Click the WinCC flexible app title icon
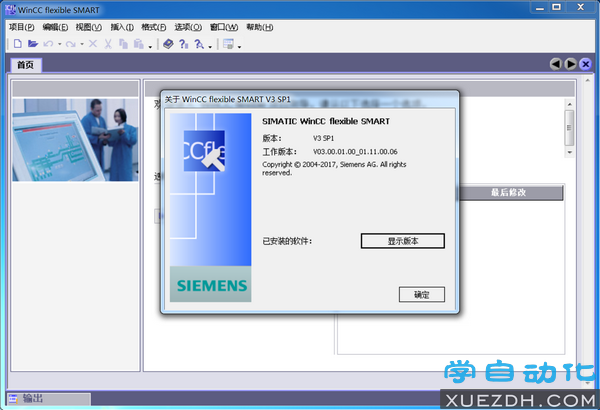Viewport: 600px width, 410px height. (10, 9)
